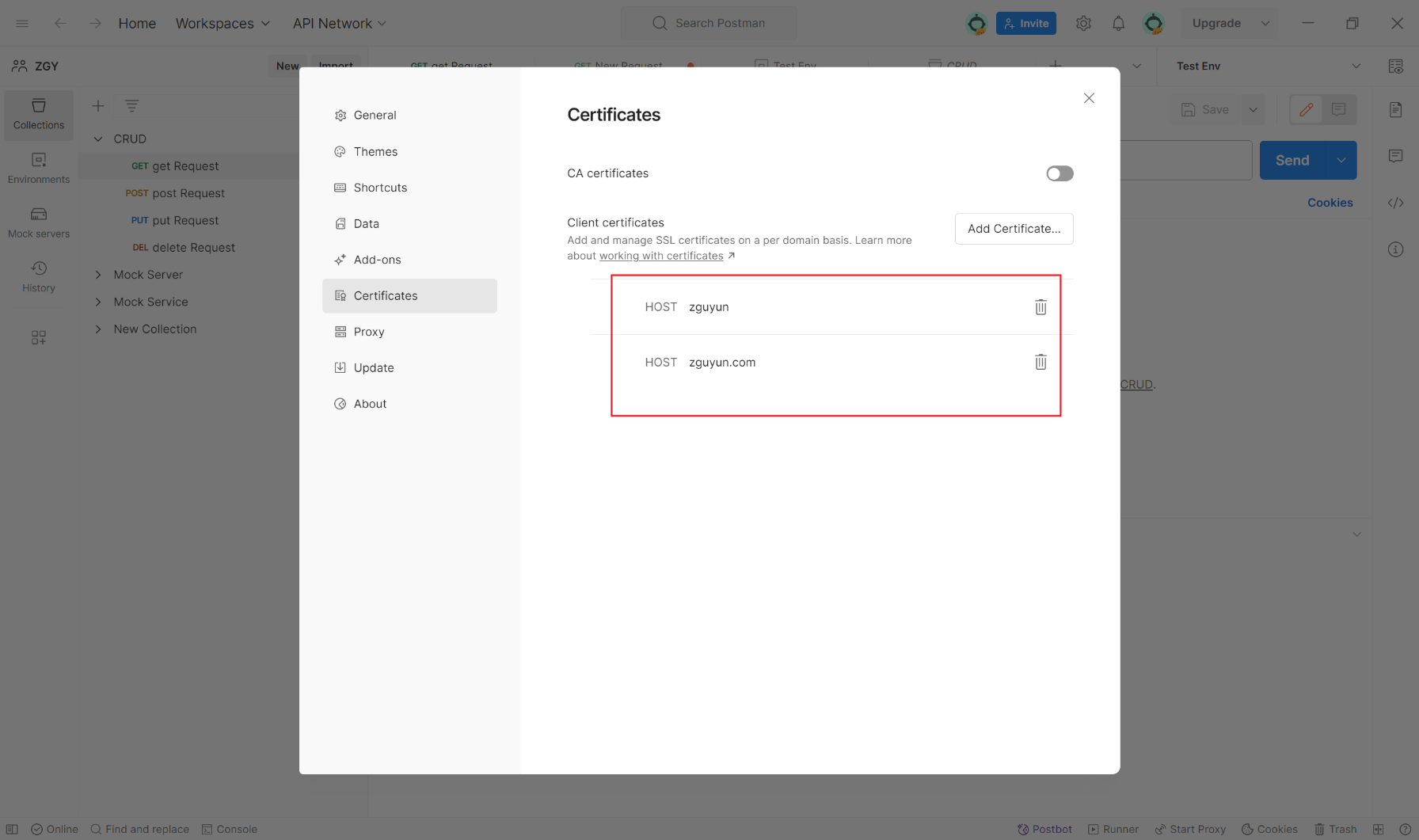The image size is (1419, 840).
Task: Open Update settings section
Action: (x=409, y=367)
